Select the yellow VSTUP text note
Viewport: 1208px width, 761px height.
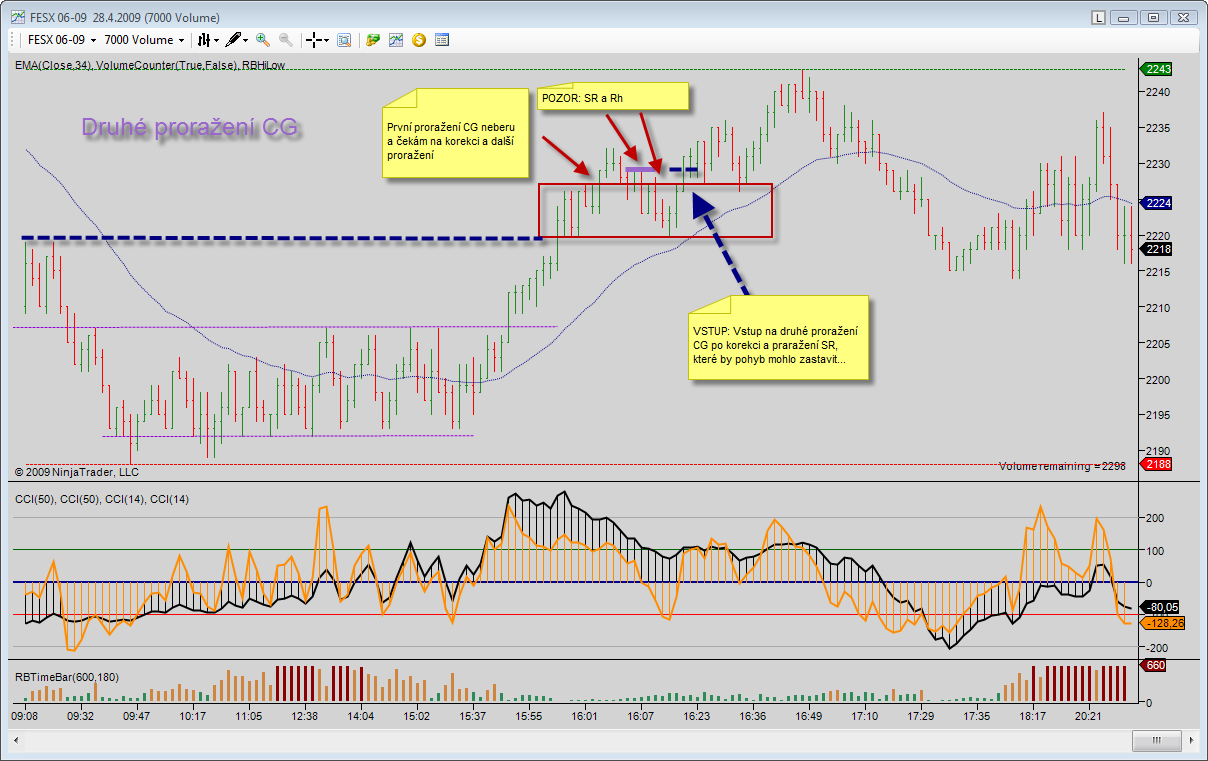tap(778, 337)
